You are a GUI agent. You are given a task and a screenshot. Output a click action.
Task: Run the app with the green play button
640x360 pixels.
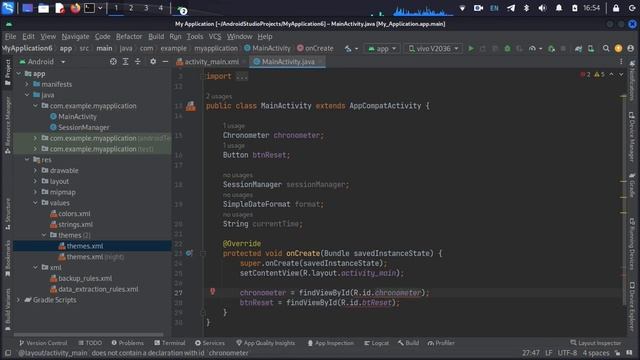471,49
